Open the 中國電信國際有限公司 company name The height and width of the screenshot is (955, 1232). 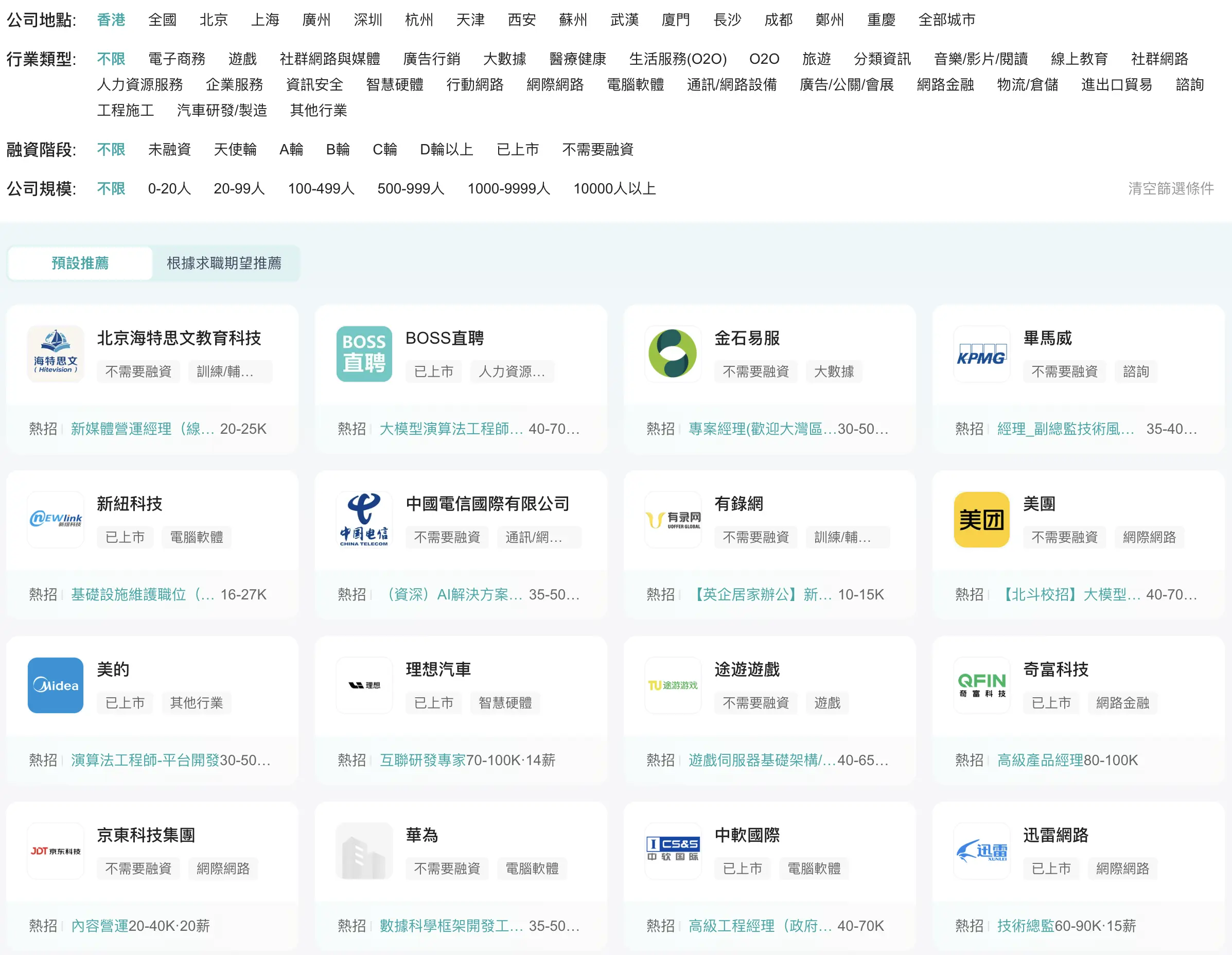487,504
